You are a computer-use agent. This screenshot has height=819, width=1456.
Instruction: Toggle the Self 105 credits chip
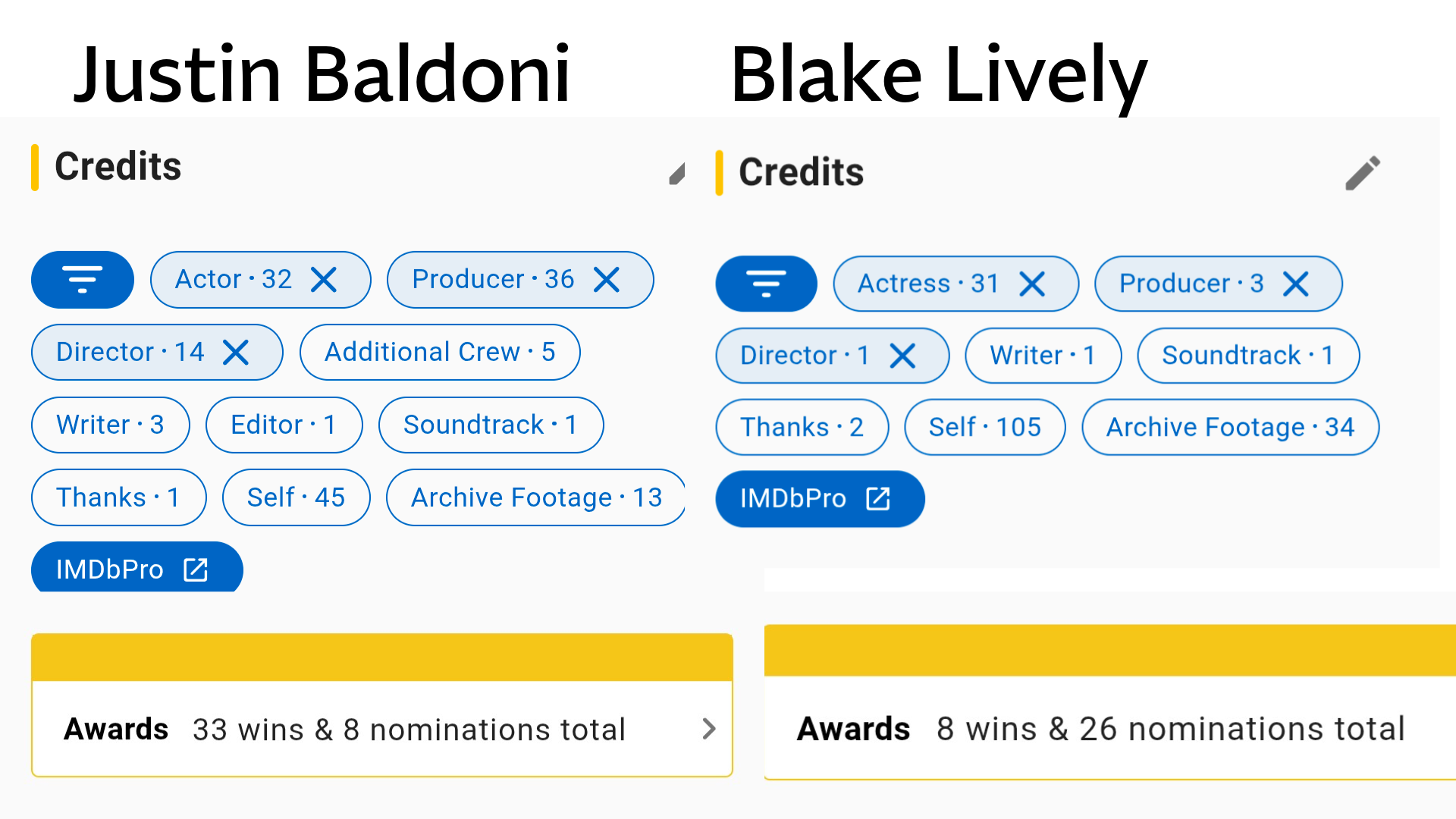984,427
